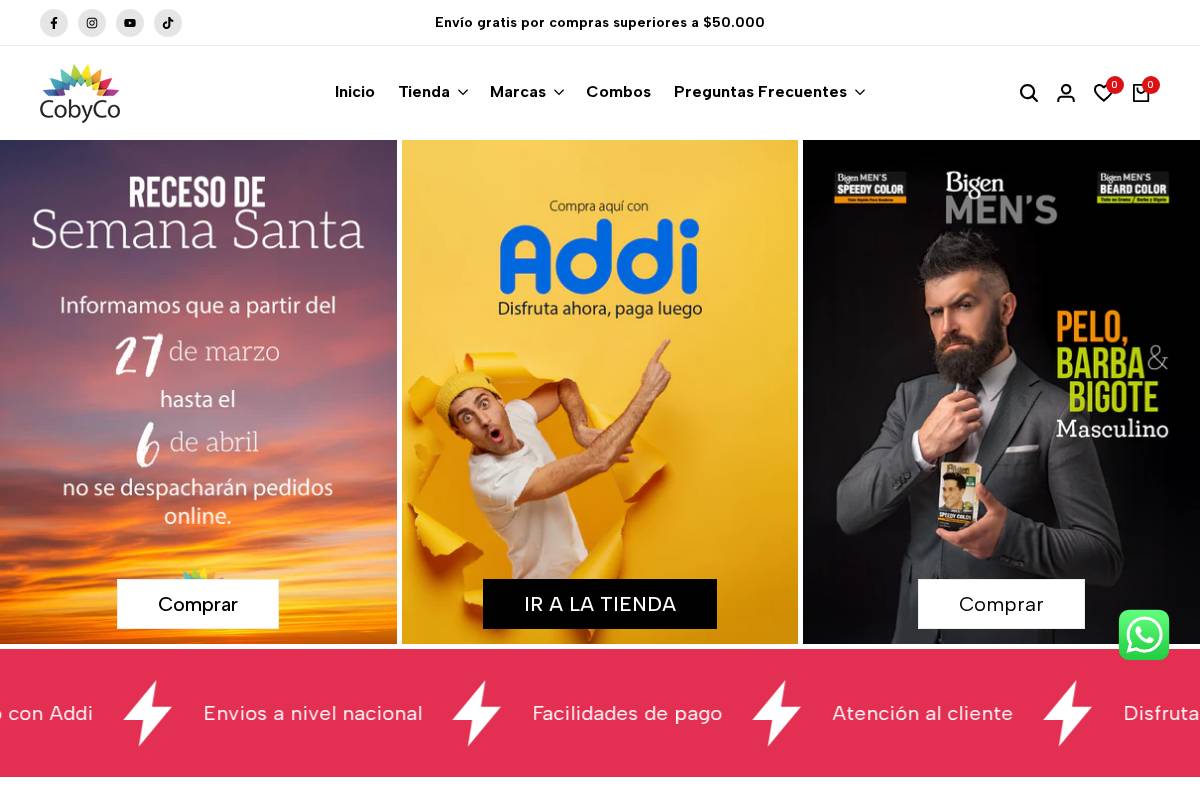
Task: Open the shopping cart icon
Action: (1141, 93)
